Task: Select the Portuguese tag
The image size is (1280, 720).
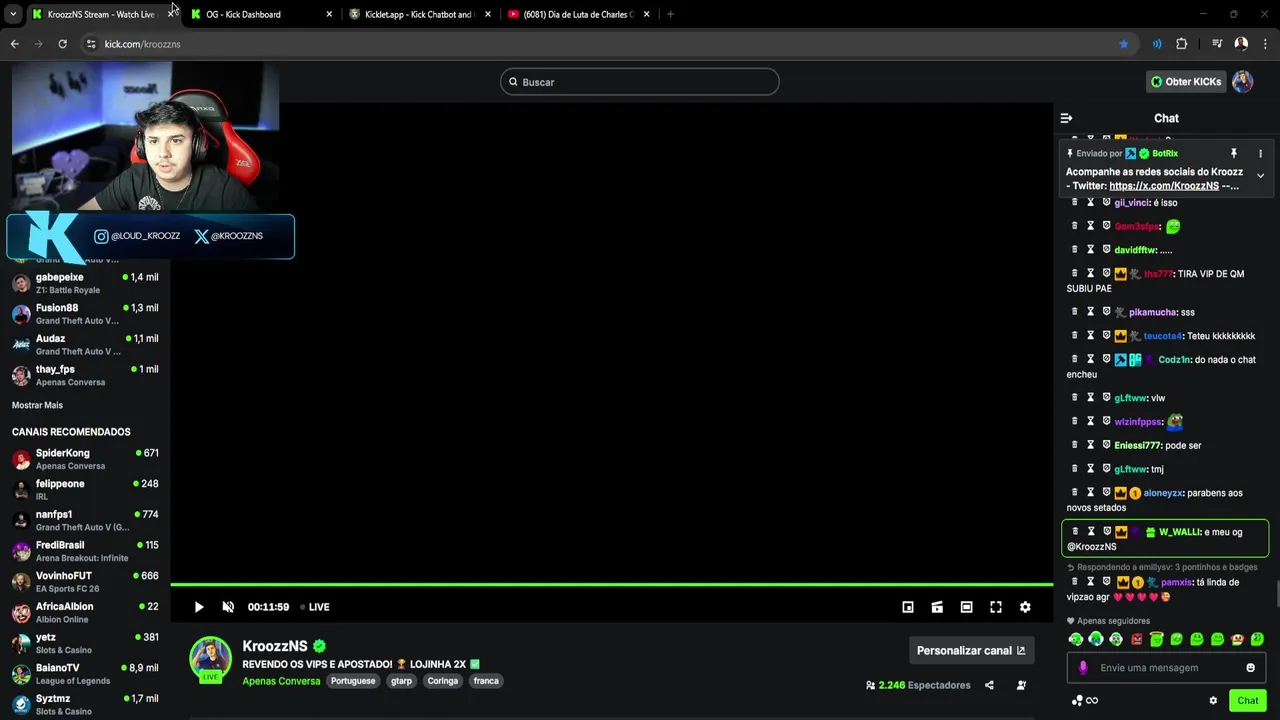Action: pos(353,681)
